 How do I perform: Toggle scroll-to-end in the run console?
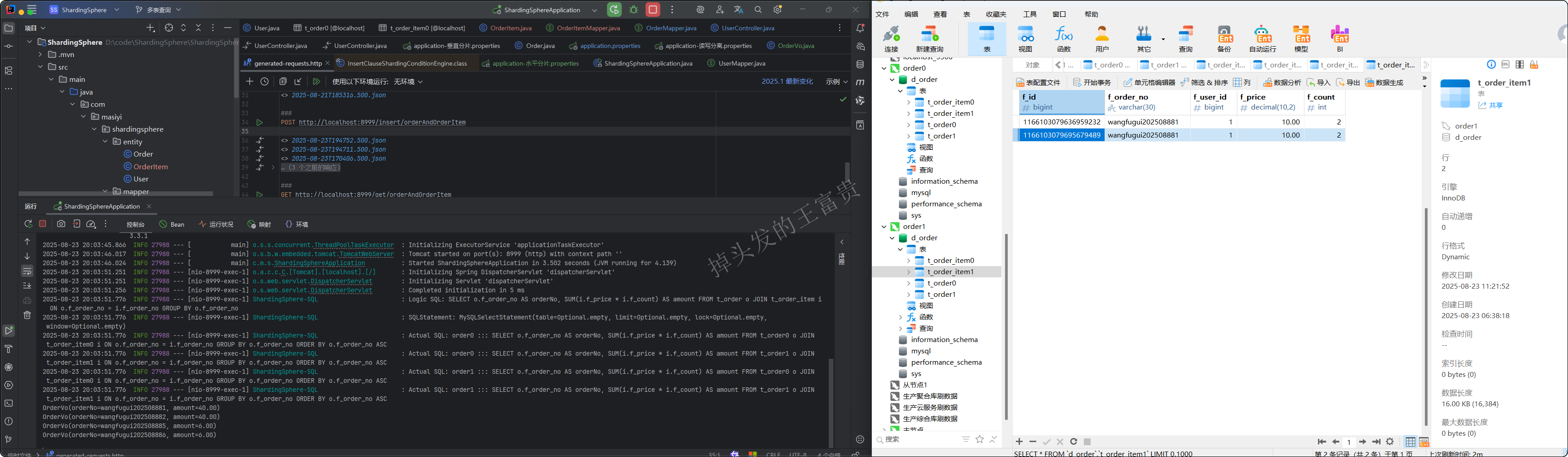[27, 286]
